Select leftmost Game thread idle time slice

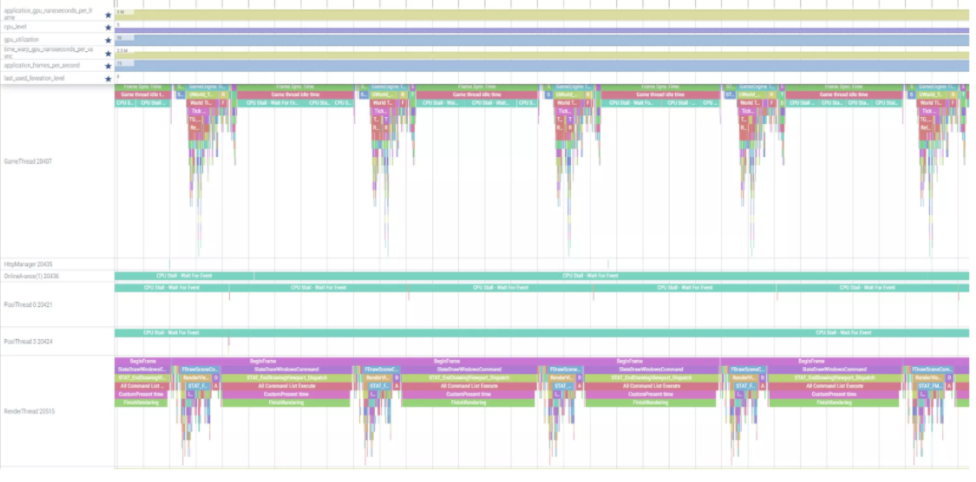point(145,95)
